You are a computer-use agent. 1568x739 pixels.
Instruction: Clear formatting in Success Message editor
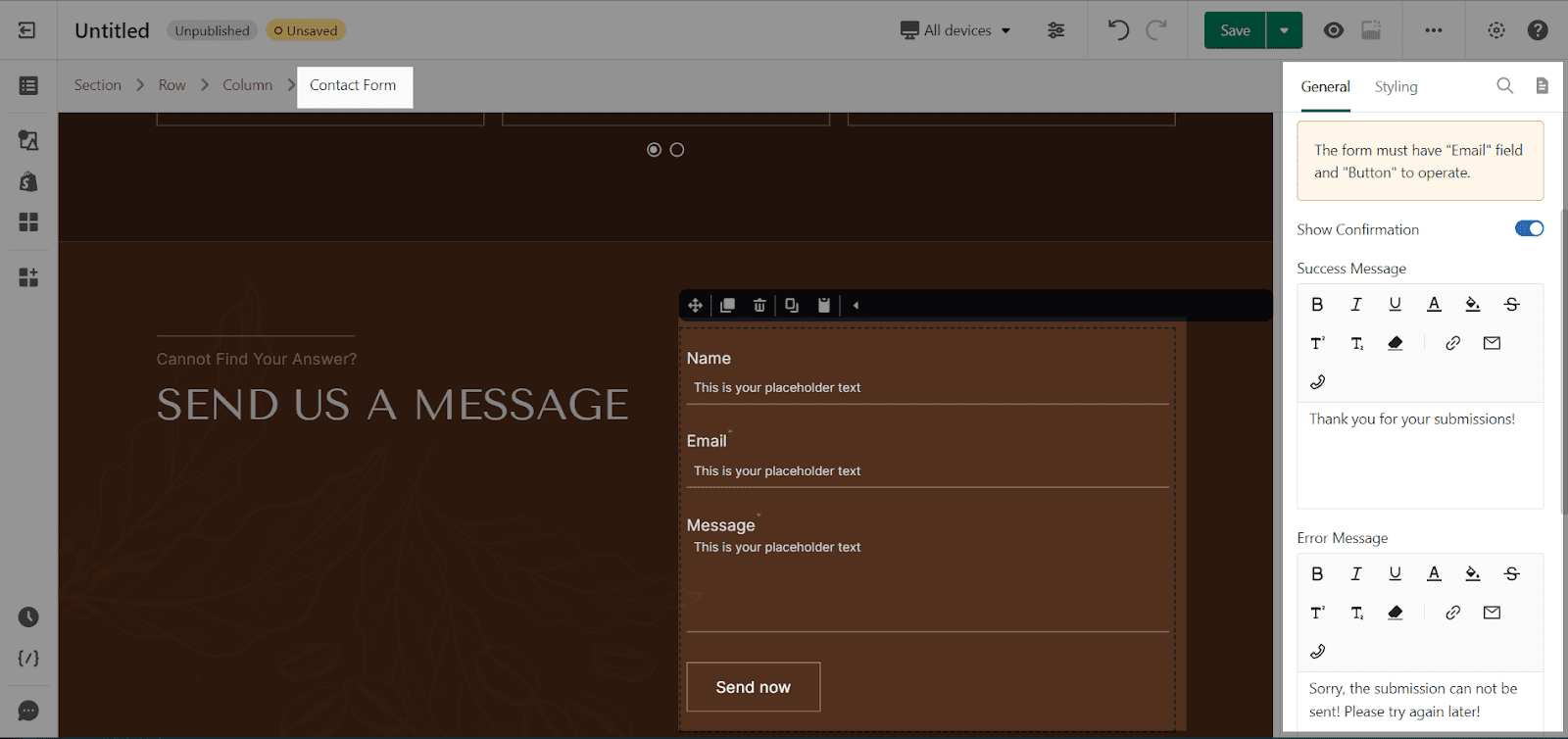[1396, 343]
